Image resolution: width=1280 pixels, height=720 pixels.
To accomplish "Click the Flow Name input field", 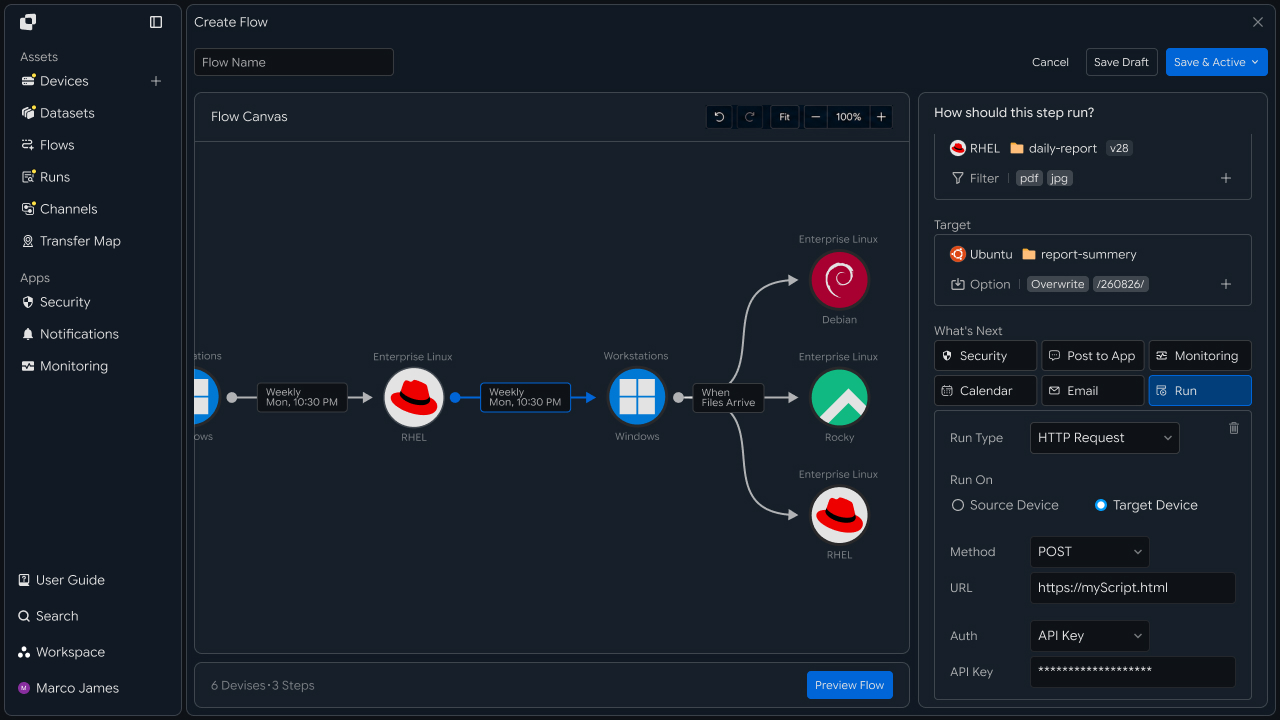I will [x=294, y=62].
